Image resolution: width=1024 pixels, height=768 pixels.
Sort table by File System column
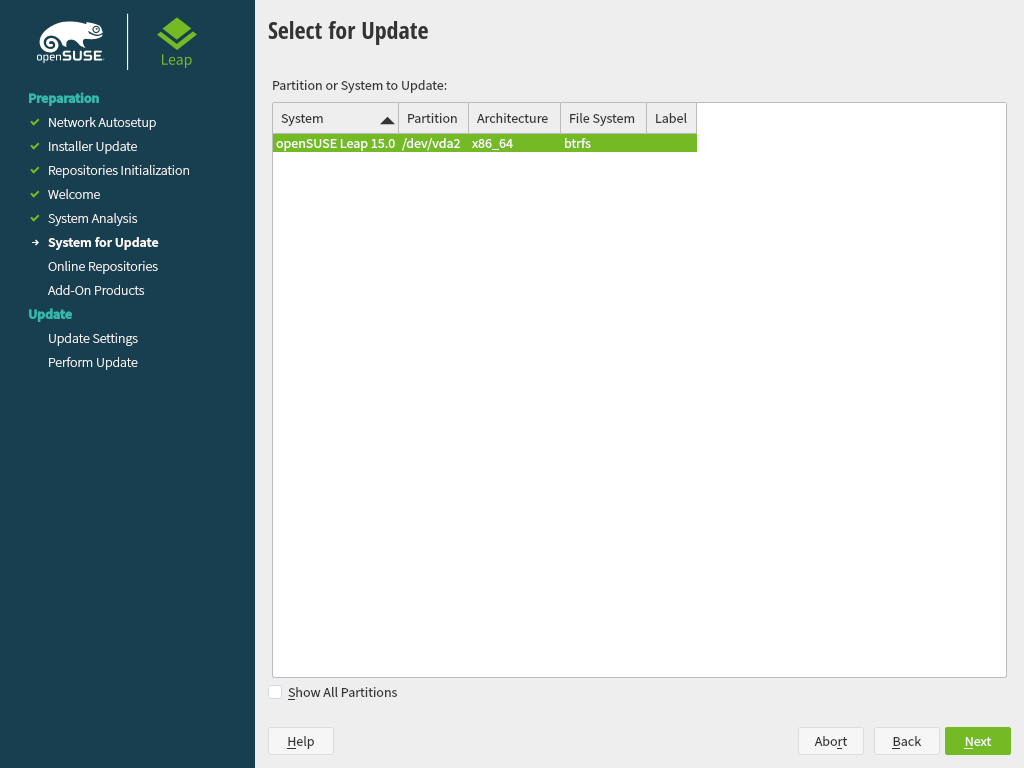tap(602, 118)
